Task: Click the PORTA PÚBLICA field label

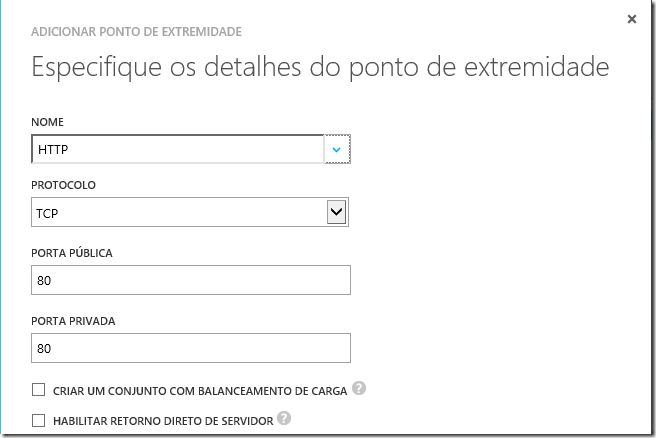Action: (72, 253)
